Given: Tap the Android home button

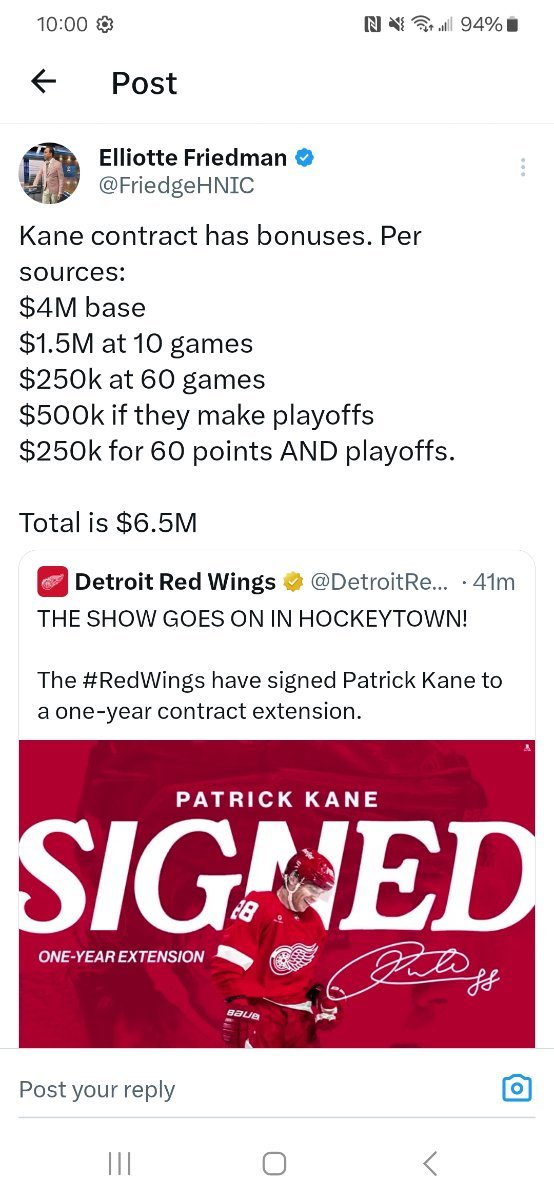Looking at the screenshot, I should 274,1163.
